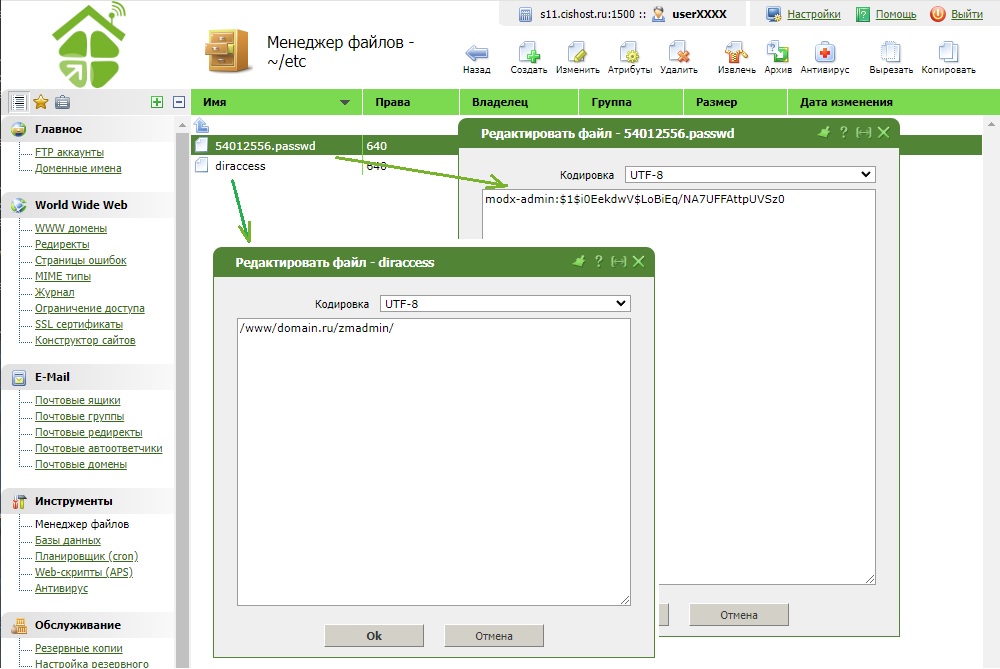Click the Cut (Вырезать) toolbar icon
Image resolution: width=1000 pixels, height=669 pixels.
pos(891,53)
